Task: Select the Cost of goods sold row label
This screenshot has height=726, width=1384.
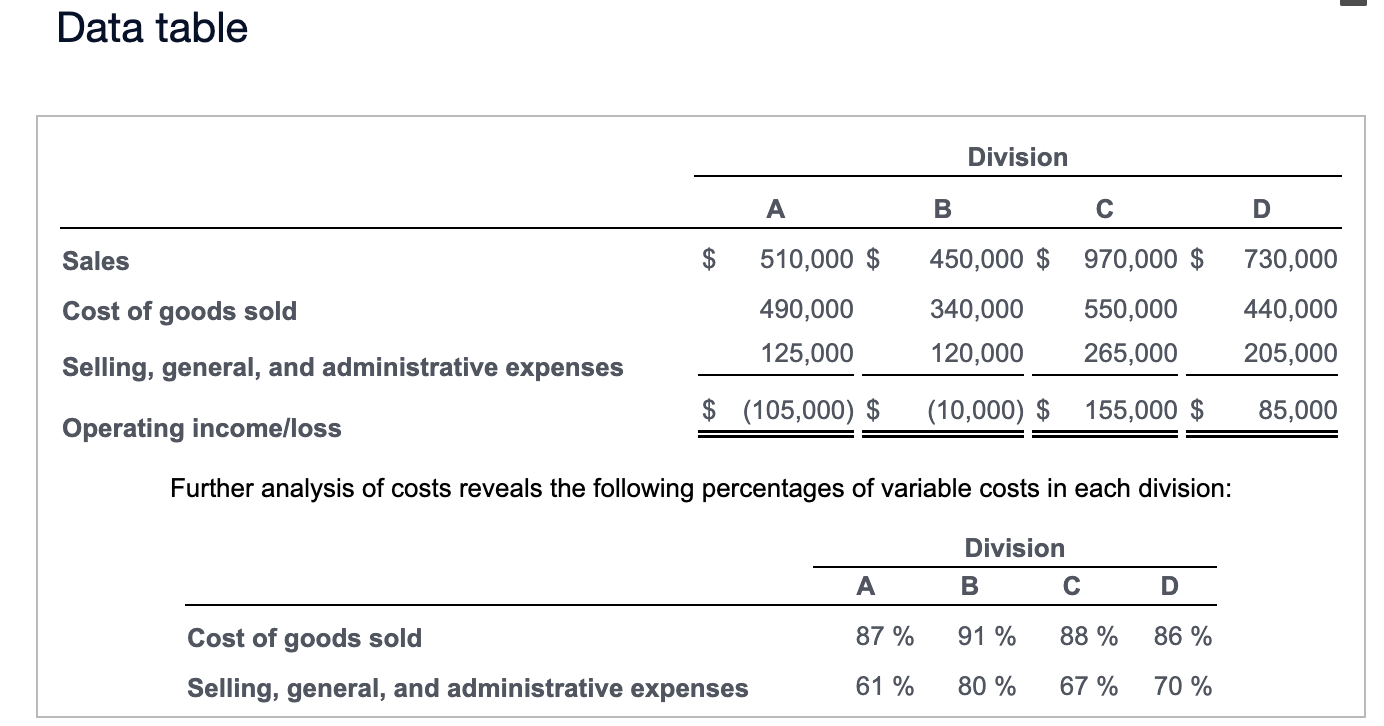Action: [x=179, y=311]
